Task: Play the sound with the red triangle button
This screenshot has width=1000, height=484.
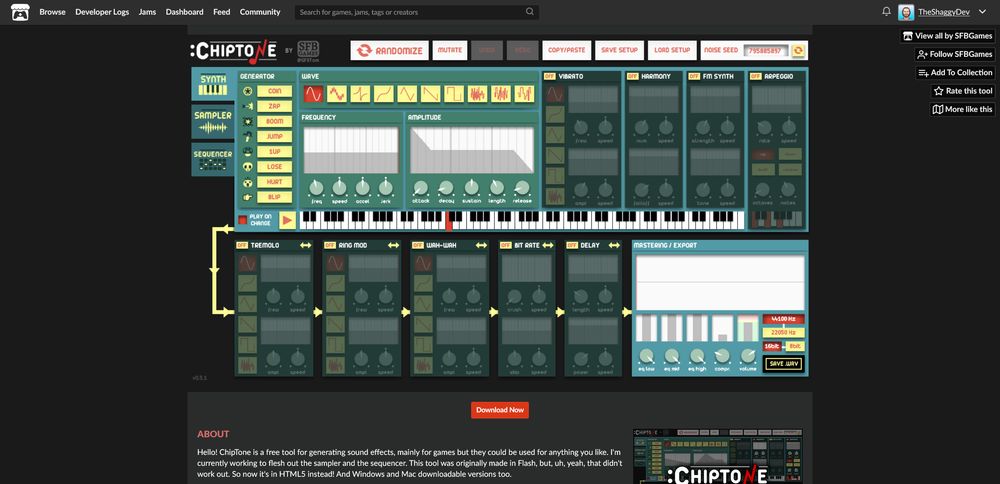Action: [287, 220]
